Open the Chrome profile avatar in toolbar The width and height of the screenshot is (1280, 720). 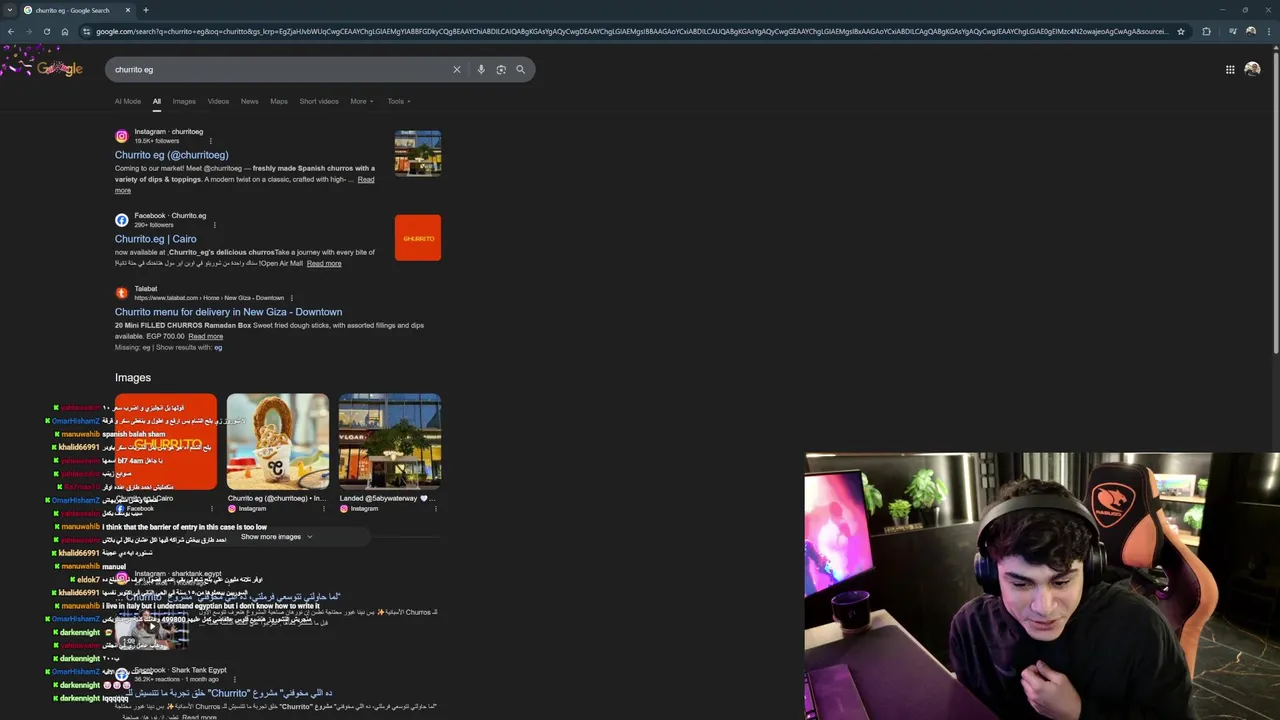point(1251,31)
